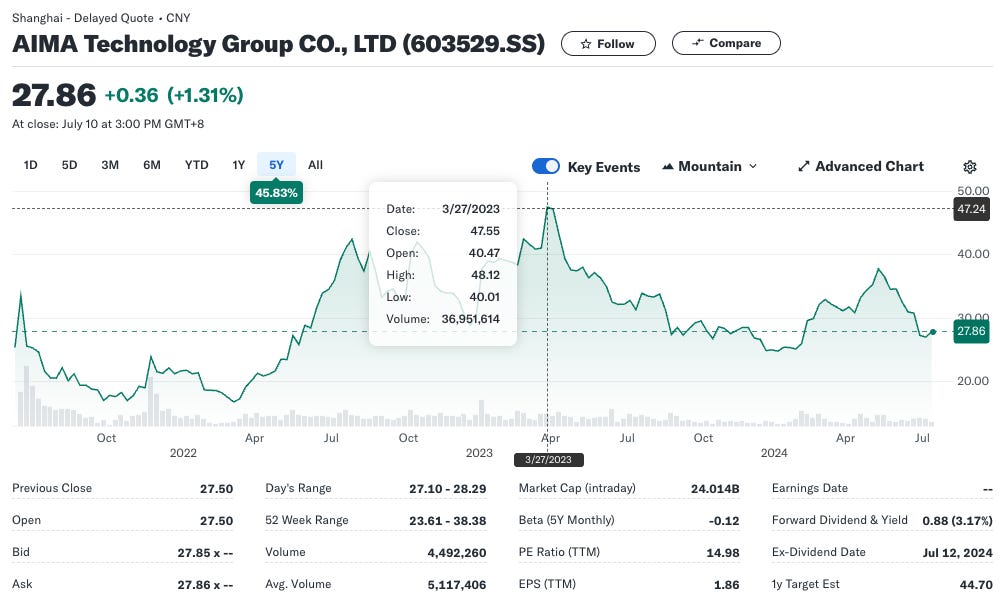Screen dimensions: 1006x605
Task: Click the PE Ratio value 14.98
Action: 722,553
